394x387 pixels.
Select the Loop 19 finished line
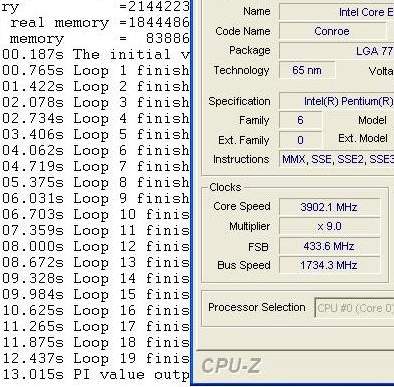coord(96,358)
